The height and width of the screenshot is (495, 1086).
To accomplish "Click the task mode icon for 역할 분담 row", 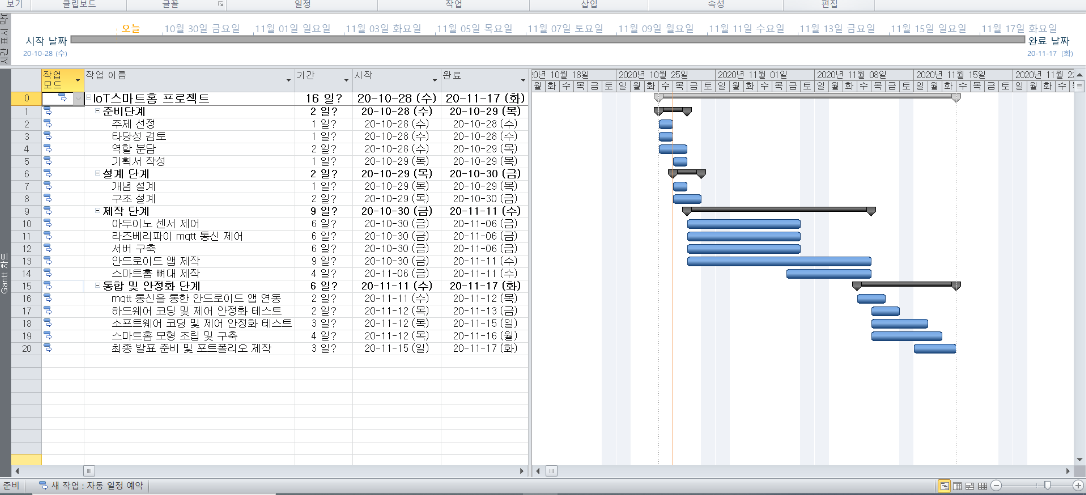I will [x=48, y=148].
